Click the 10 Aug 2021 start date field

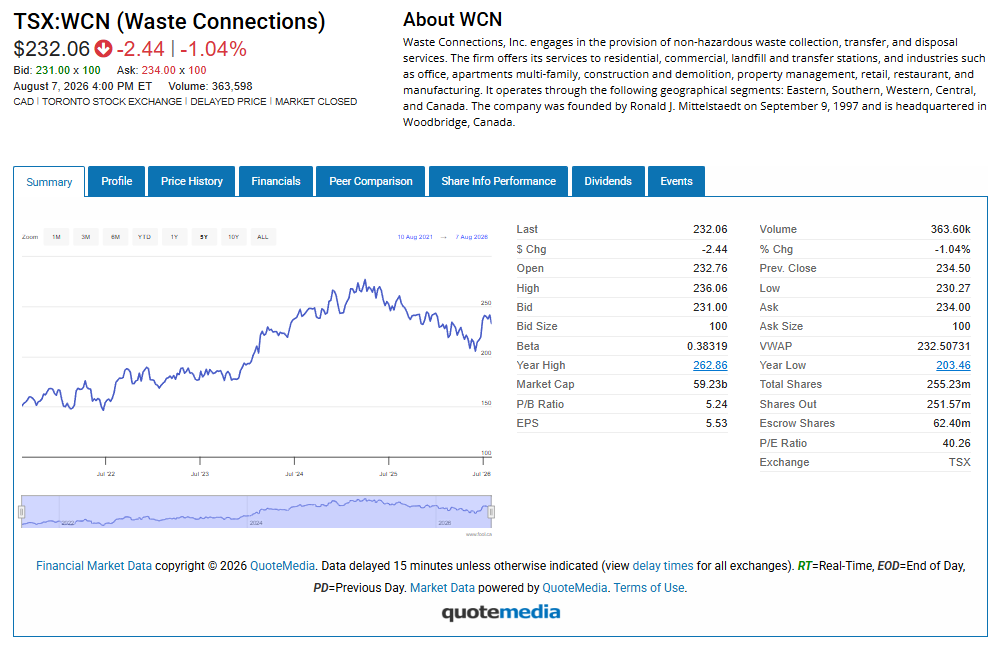pyautogui.click(x=415, y=237)
